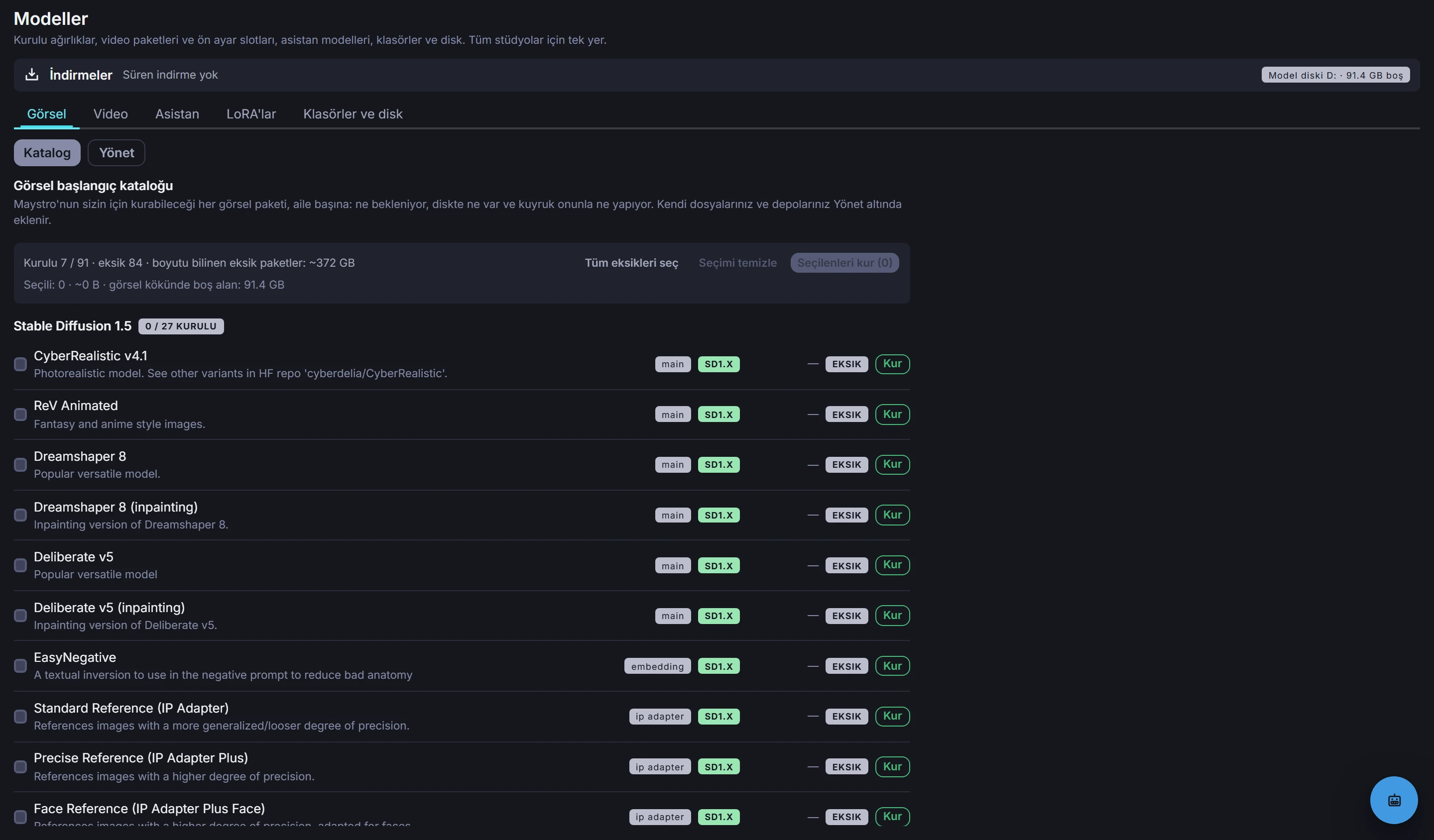This screenshot has height=840, width=1434.
Task: Open the Klasörler ve disk tab
Action: pyautogui.click(x=353, y=114)
